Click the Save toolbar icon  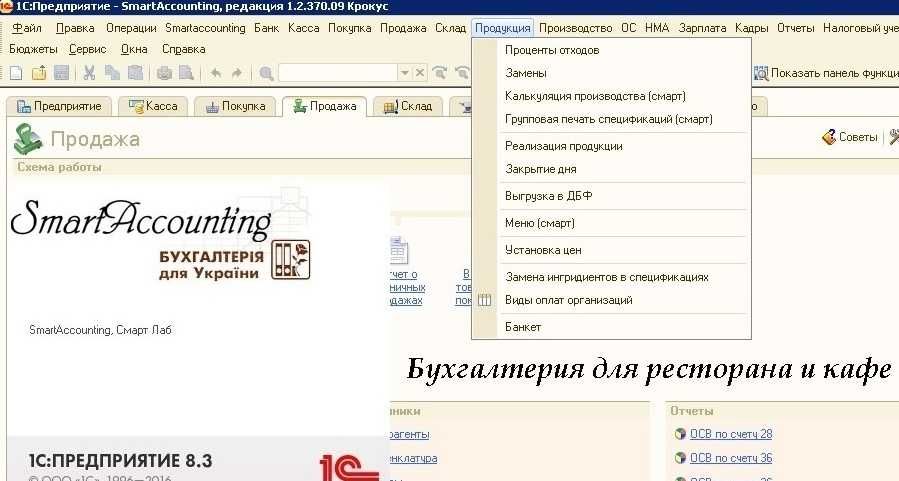(x=61, y=73)
